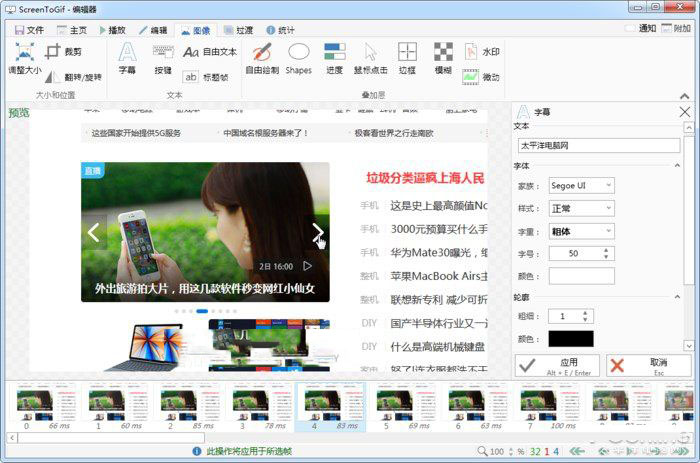Select the 微动 (Cinemagraph) tool
The height and width of the screenshot is (463, 700).
click(x=481, y=77)
